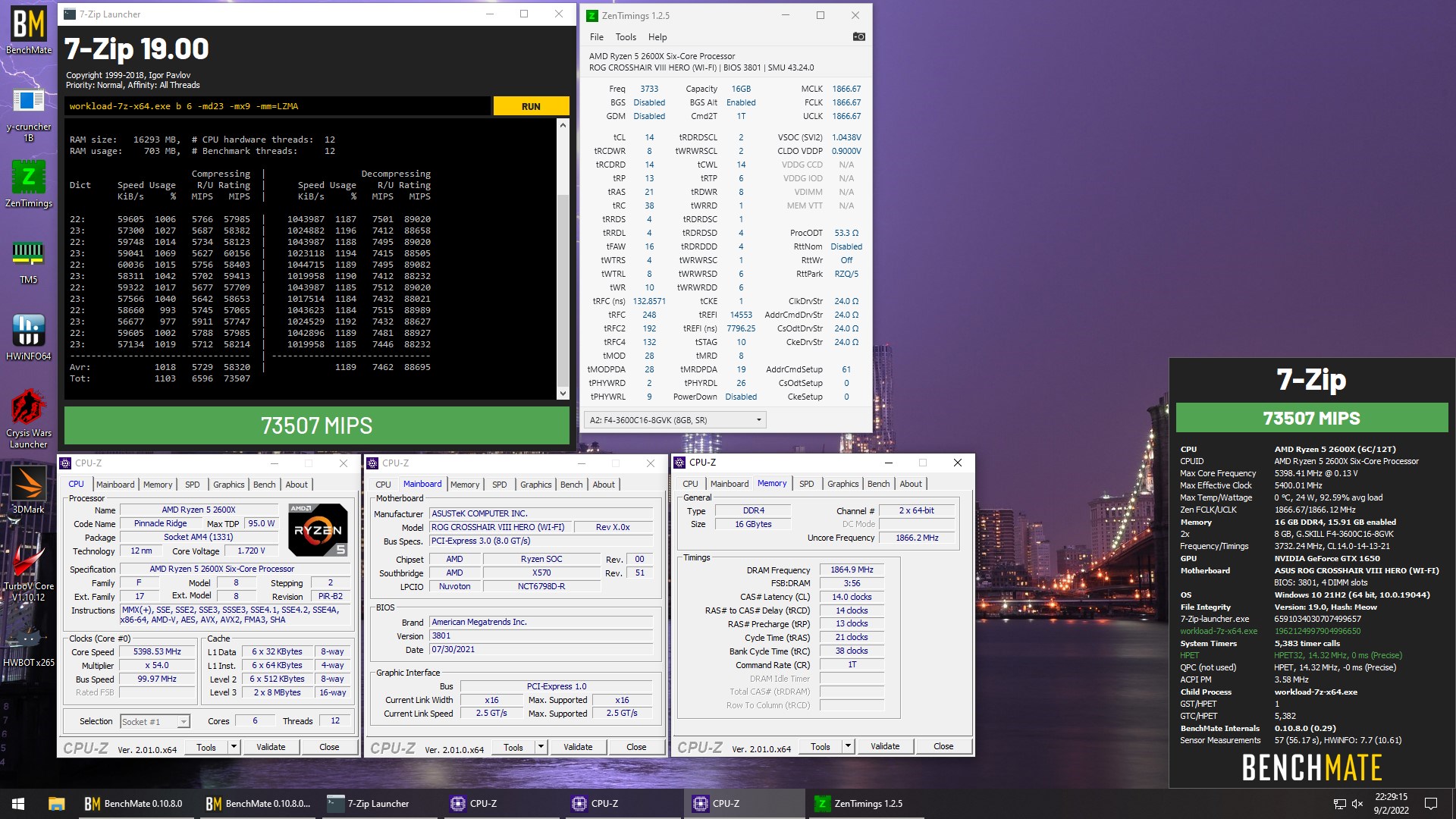Click the yellow RUN button in 7-Zip Launcher
Viewport: 1456px width, 819px height.
click(x=531, y=106)
